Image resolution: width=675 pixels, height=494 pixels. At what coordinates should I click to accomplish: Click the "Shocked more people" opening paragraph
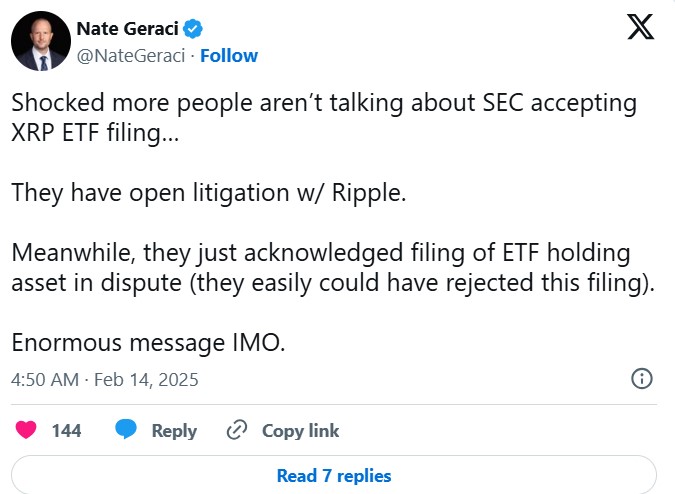(x=325, y=104)
